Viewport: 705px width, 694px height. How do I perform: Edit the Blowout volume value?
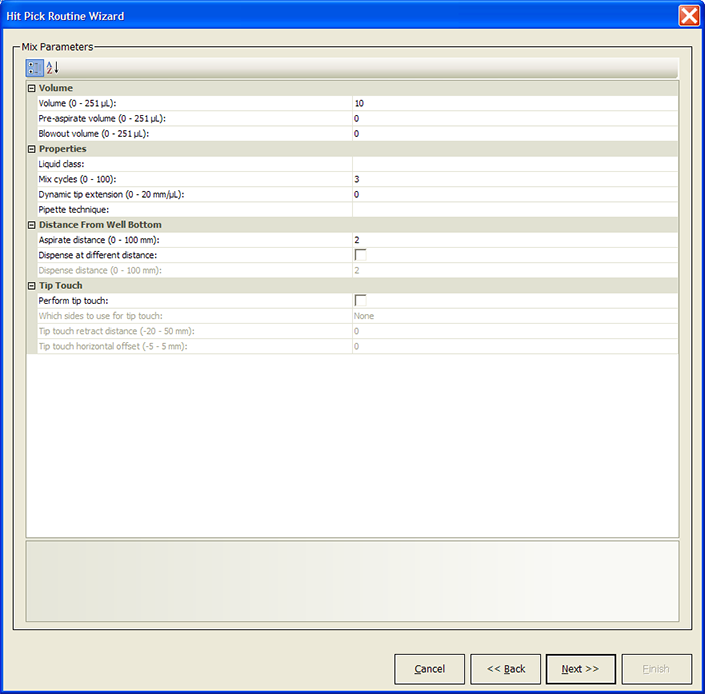pyautogui.click(x=515, y=134)
